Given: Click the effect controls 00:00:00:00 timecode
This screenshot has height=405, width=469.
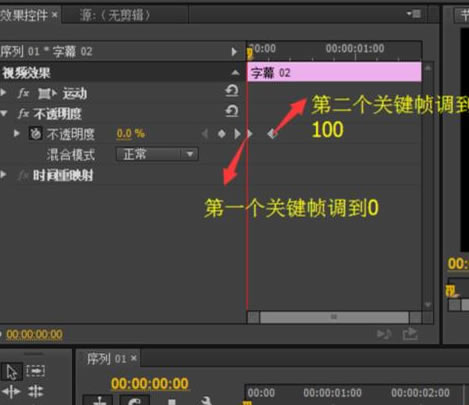Looking at the screenshot, I should pos(34,334).
